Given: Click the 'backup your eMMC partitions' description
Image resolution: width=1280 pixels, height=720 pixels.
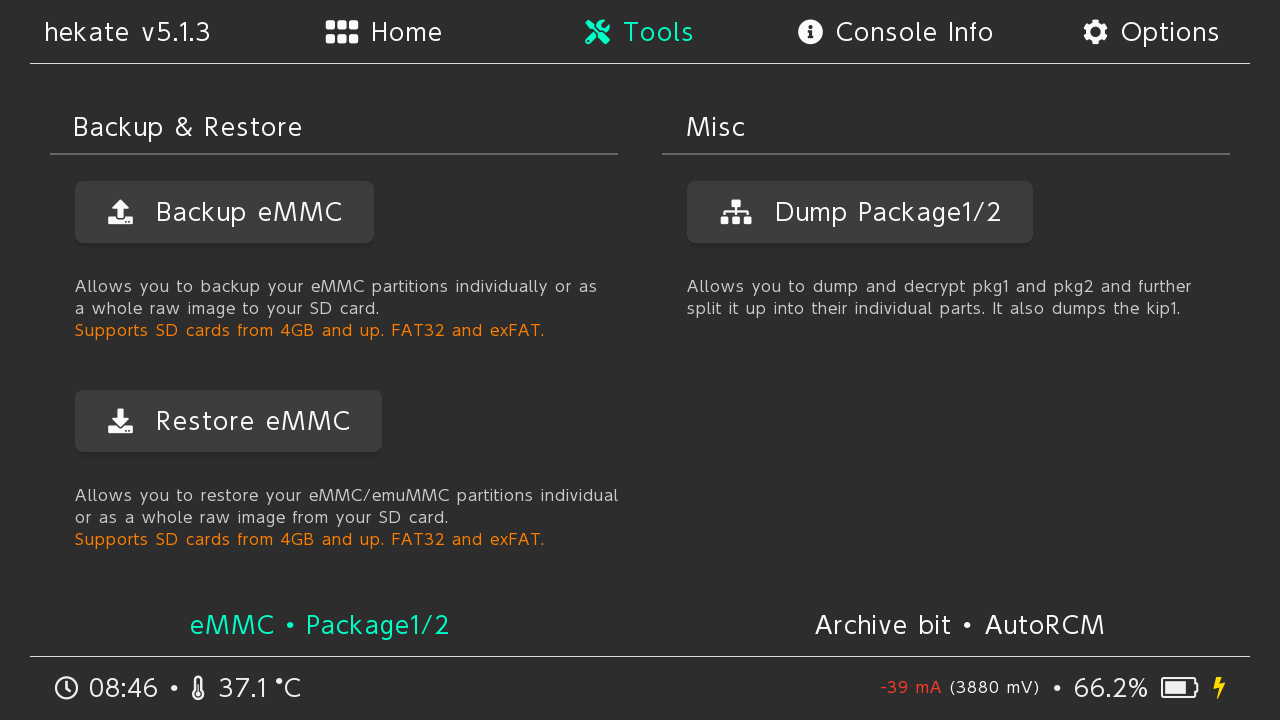Looking at the screenshot, I should [x=336, y=298].
